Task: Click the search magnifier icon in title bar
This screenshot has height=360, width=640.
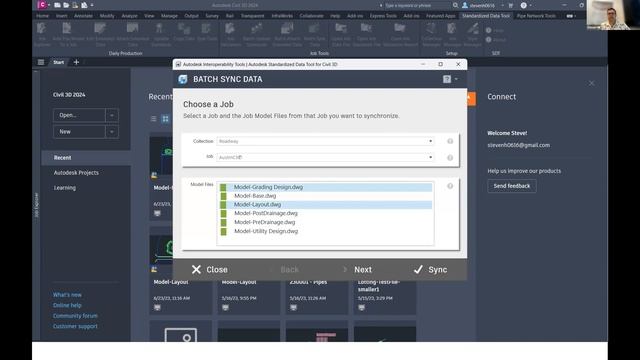Action: [x=455, y=5]
